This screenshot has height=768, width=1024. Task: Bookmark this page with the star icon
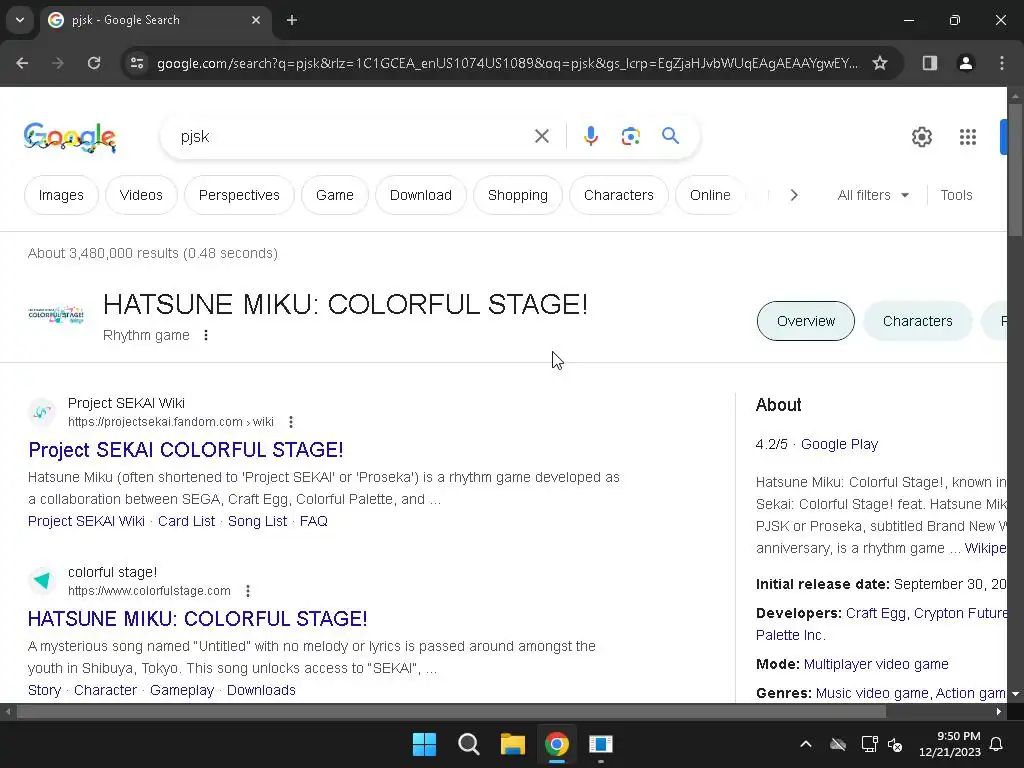pyautogui.click(x=880, y=63)
